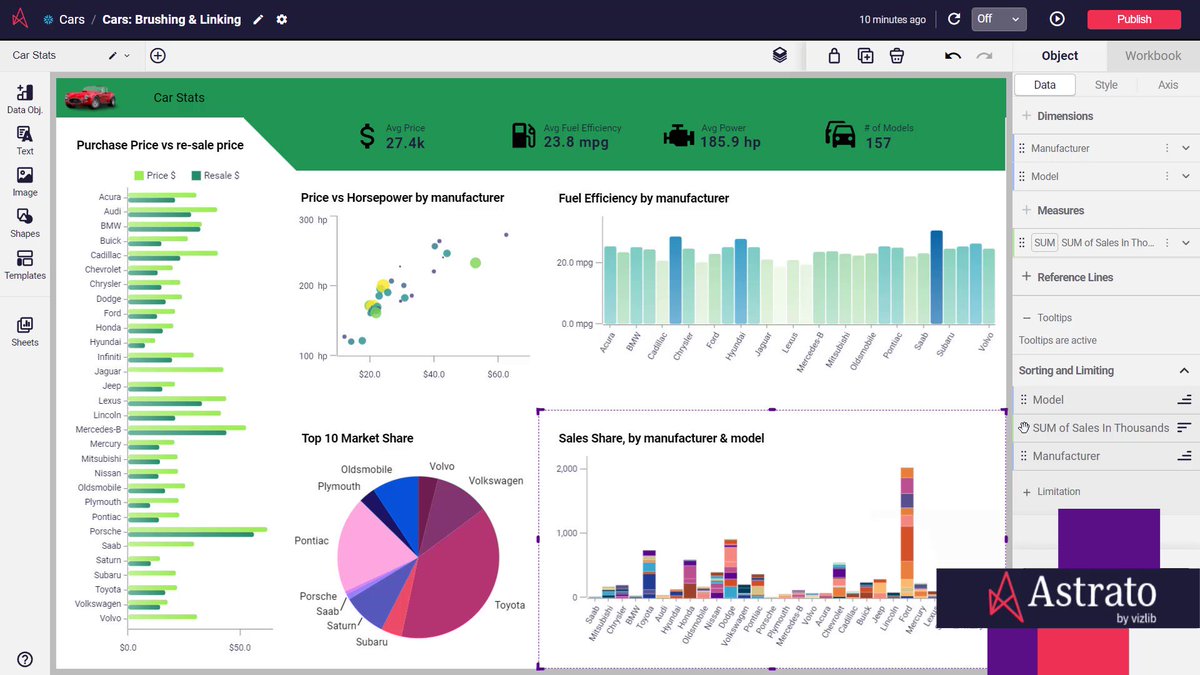Open workbook settings gear icon

pos(282,19)
